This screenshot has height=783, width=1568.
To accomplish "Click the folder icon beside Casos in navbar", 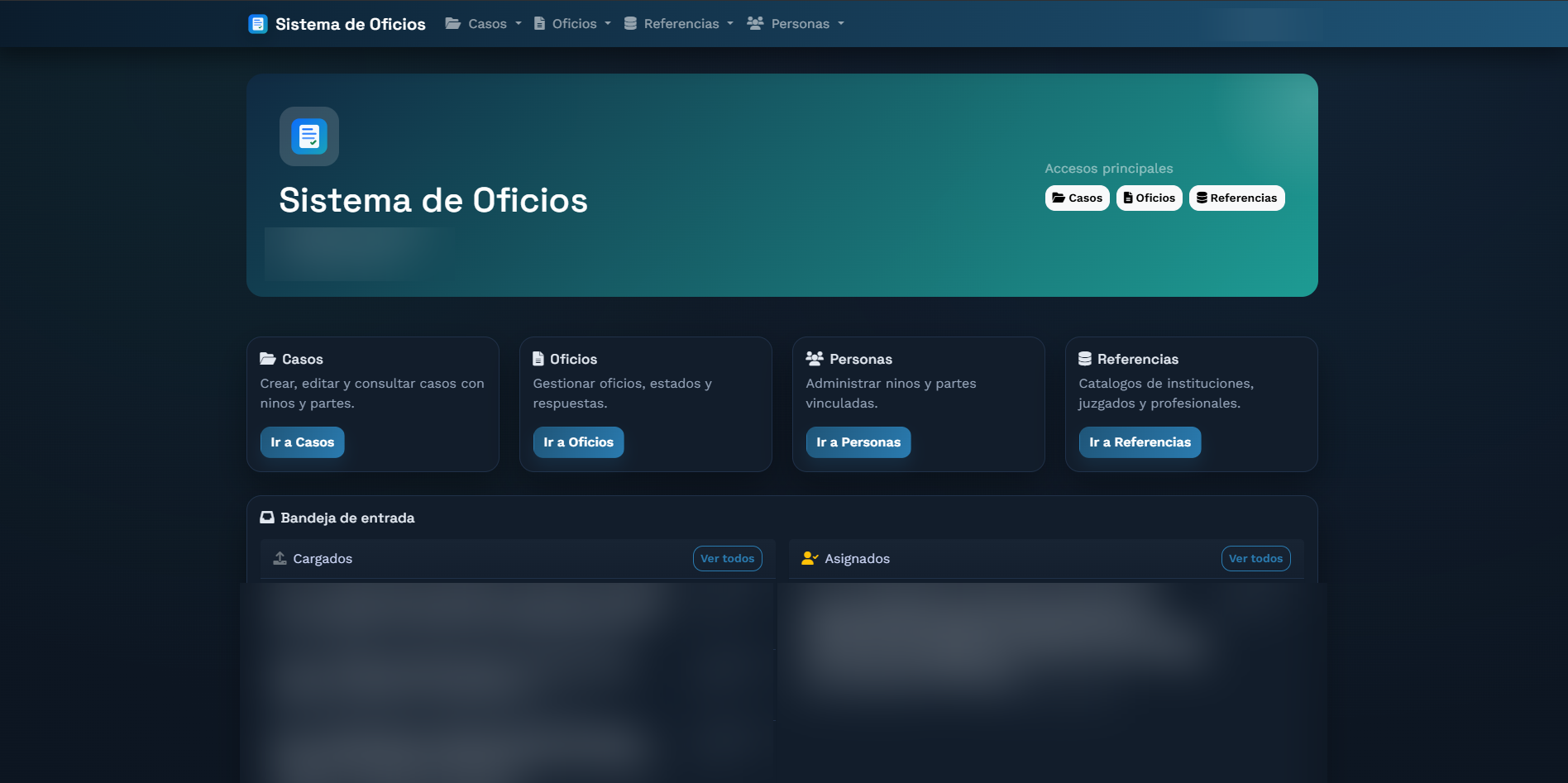I will pyautogui.click(x=453, y=23).
